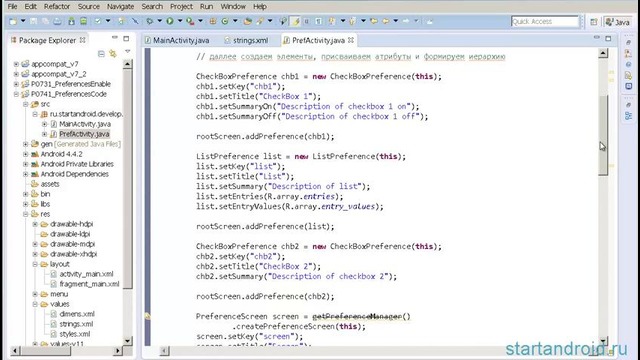
Task: Expand the P0731_PreferencesEnable project
Action: pyautogui.click(x=16, y=84)
